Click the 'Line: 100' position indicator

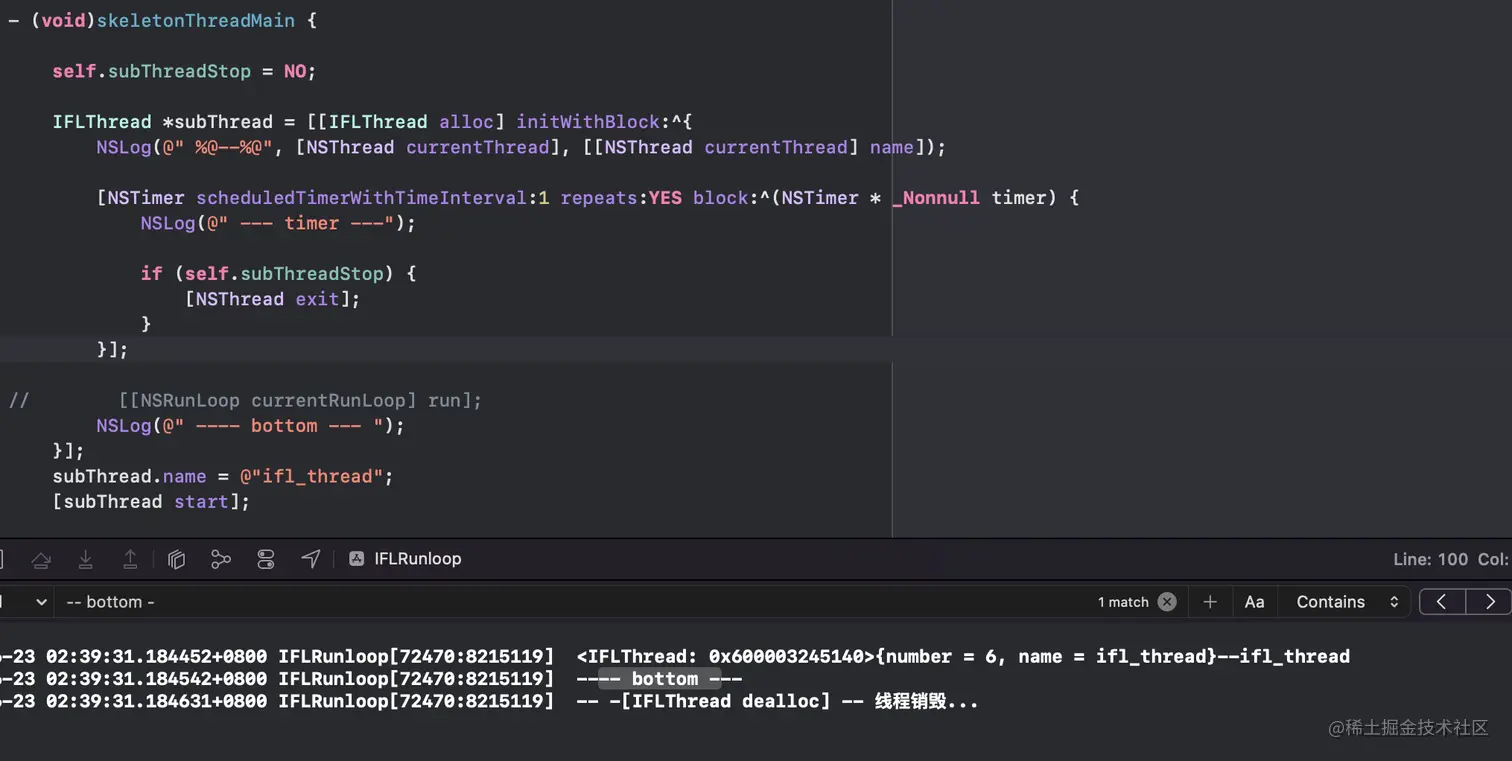(1431, 559)
